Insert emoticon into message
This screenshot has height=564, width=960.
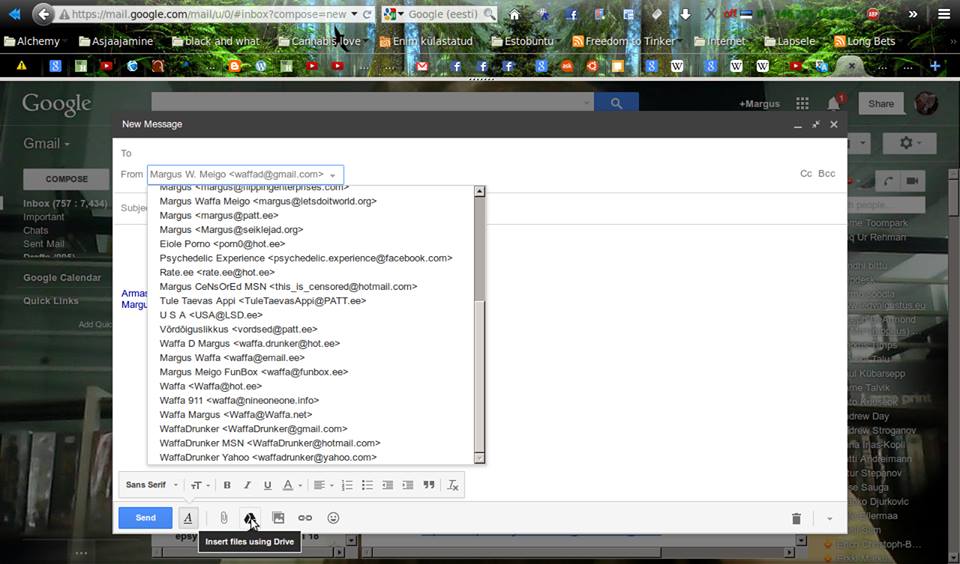(333, 518)
